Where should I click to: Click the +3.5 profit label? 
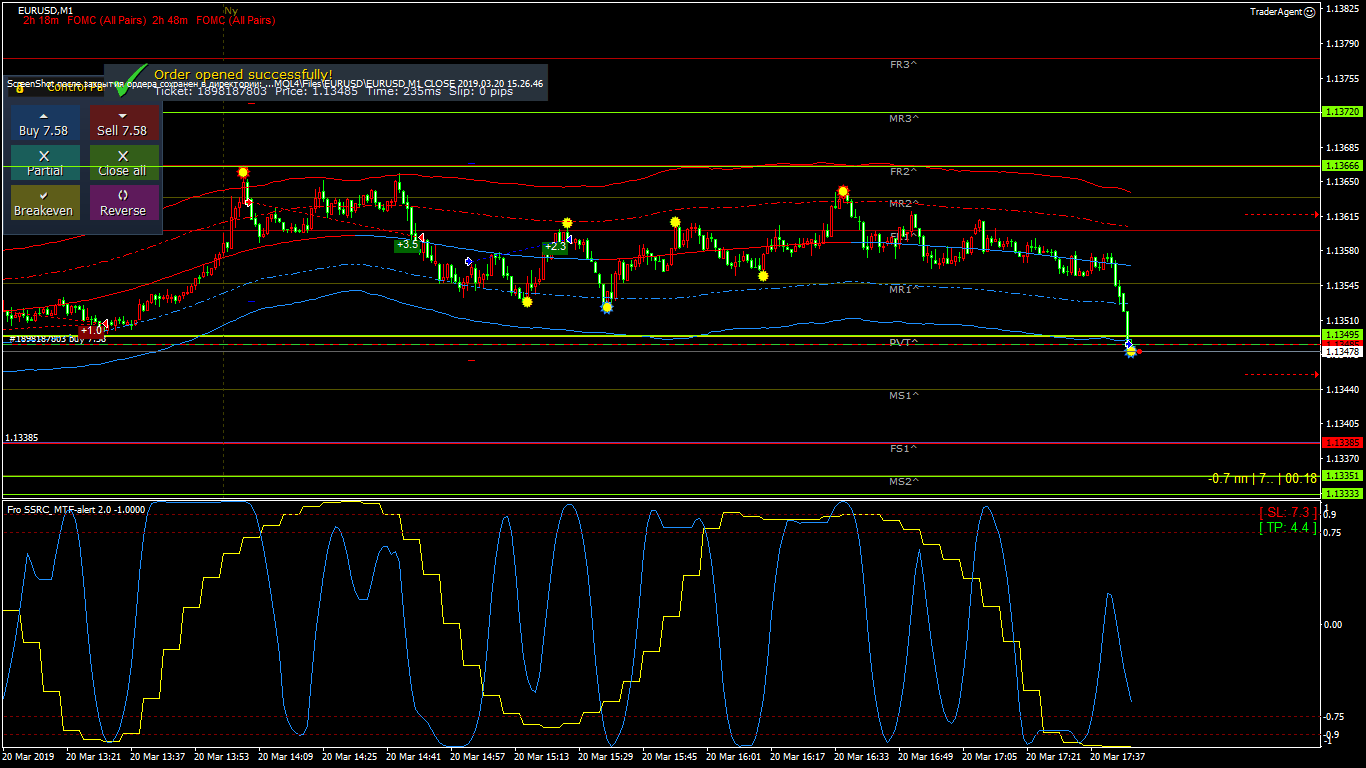coord(407,244)
